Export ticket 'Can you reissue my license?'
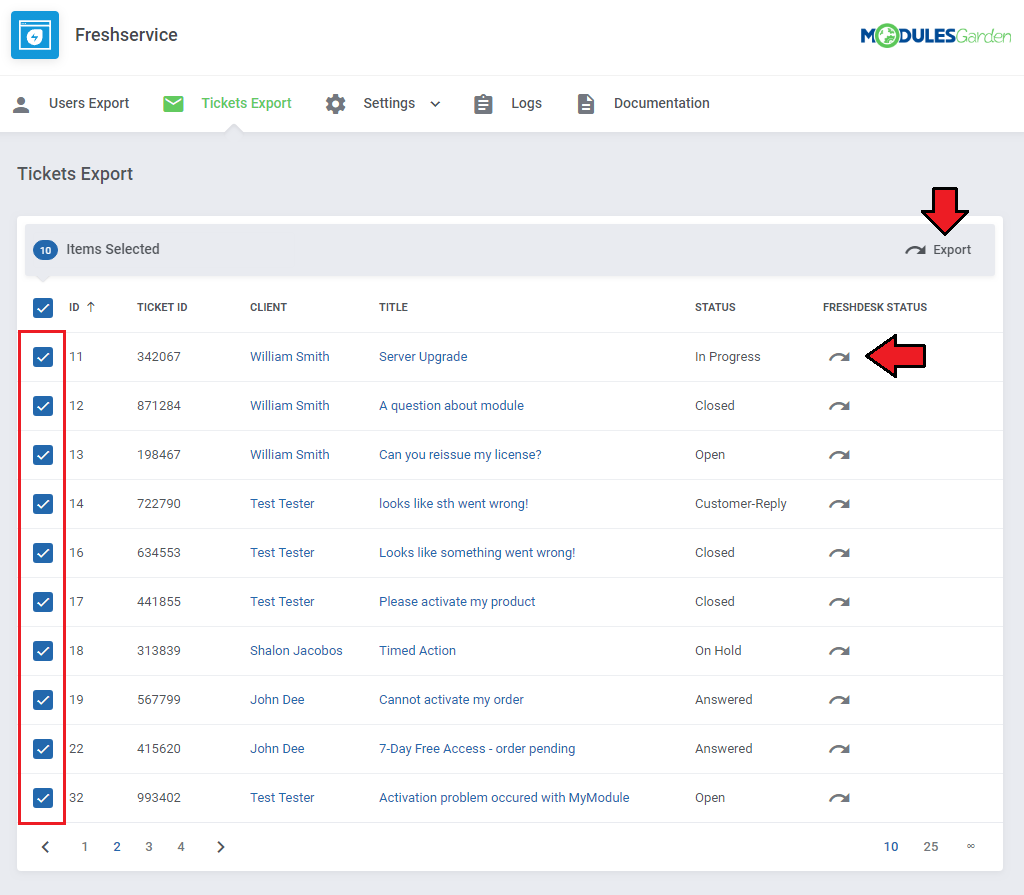The width and height of the screenshot is (1024, 895). coord(839,455)
